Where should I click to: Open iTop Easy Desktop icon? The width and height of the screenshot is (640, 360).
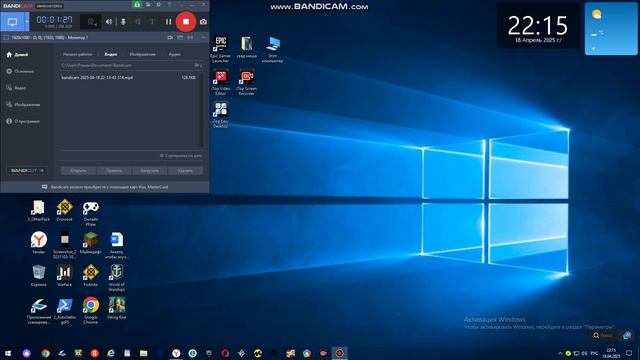[x=220, y=115]
